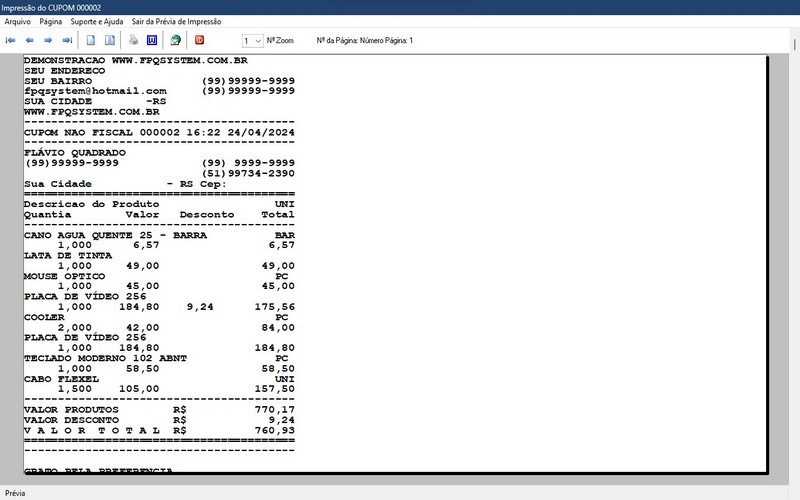Image resolution: width=800 pixels, height=500 pixels.
Task: Click the globe/email send icon
Action: 175,41
